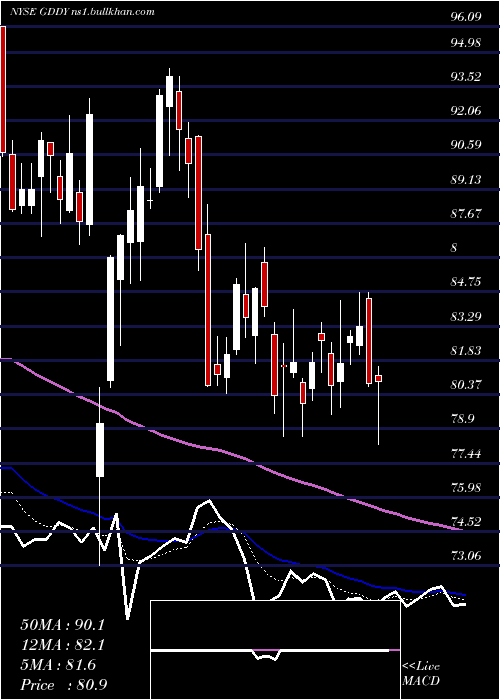Viewport: 500px width, 700px height.
Task: Click inside the MACD inset panel
Action: coord(275,650)
